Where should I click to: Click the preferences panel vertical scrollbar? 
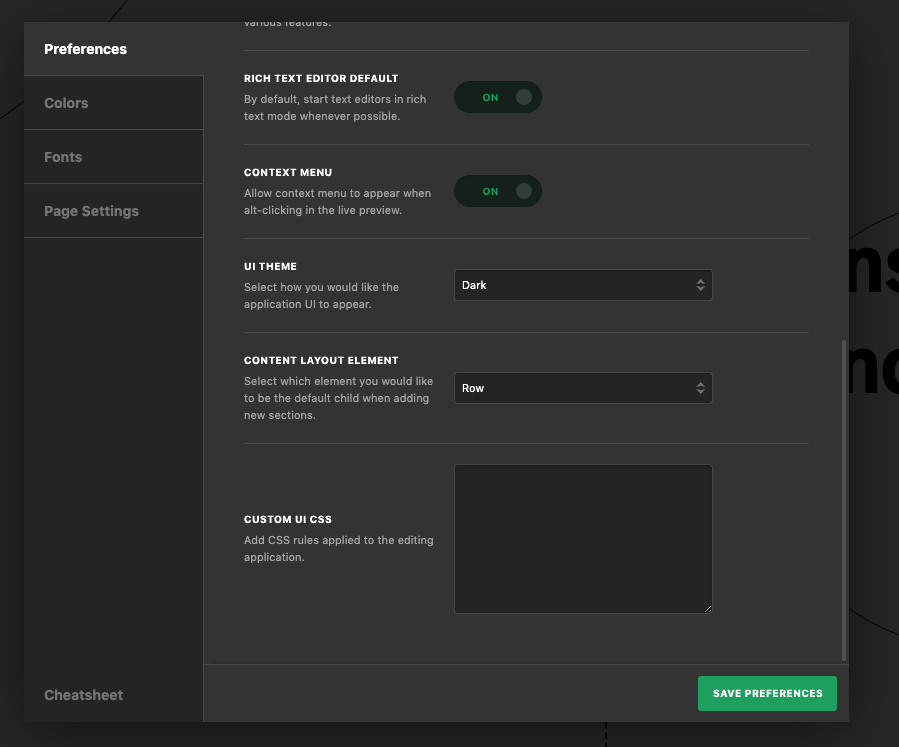[x=845, y=500]
